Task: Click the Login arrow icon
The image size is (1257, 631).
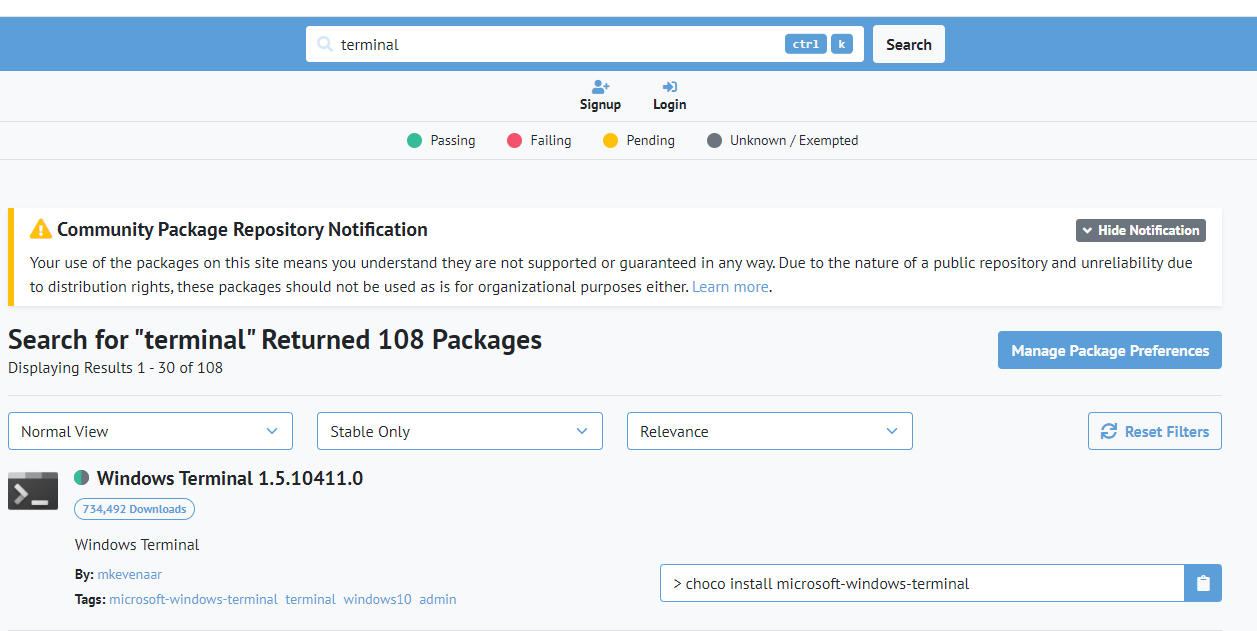Action: (x=670, y=87)
